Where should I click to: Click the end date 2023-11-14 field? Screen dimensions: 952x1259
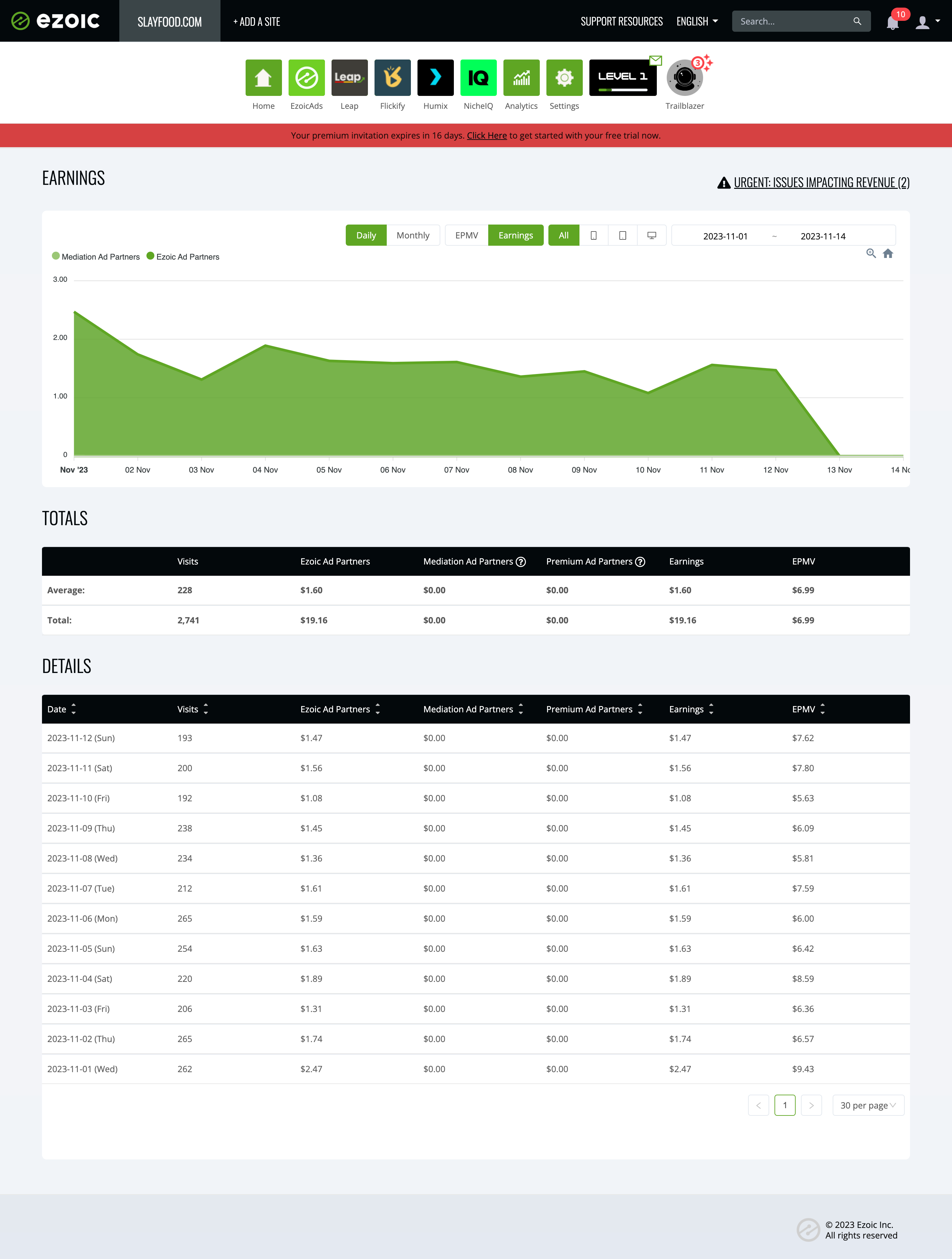(823, 236)
